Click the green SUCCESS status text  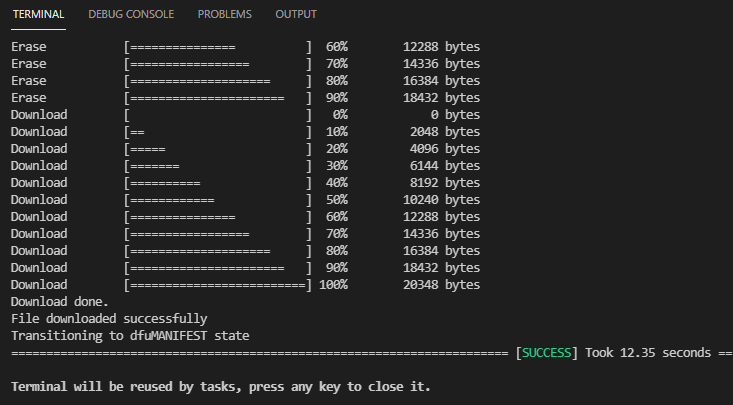(x=546, y=353)
